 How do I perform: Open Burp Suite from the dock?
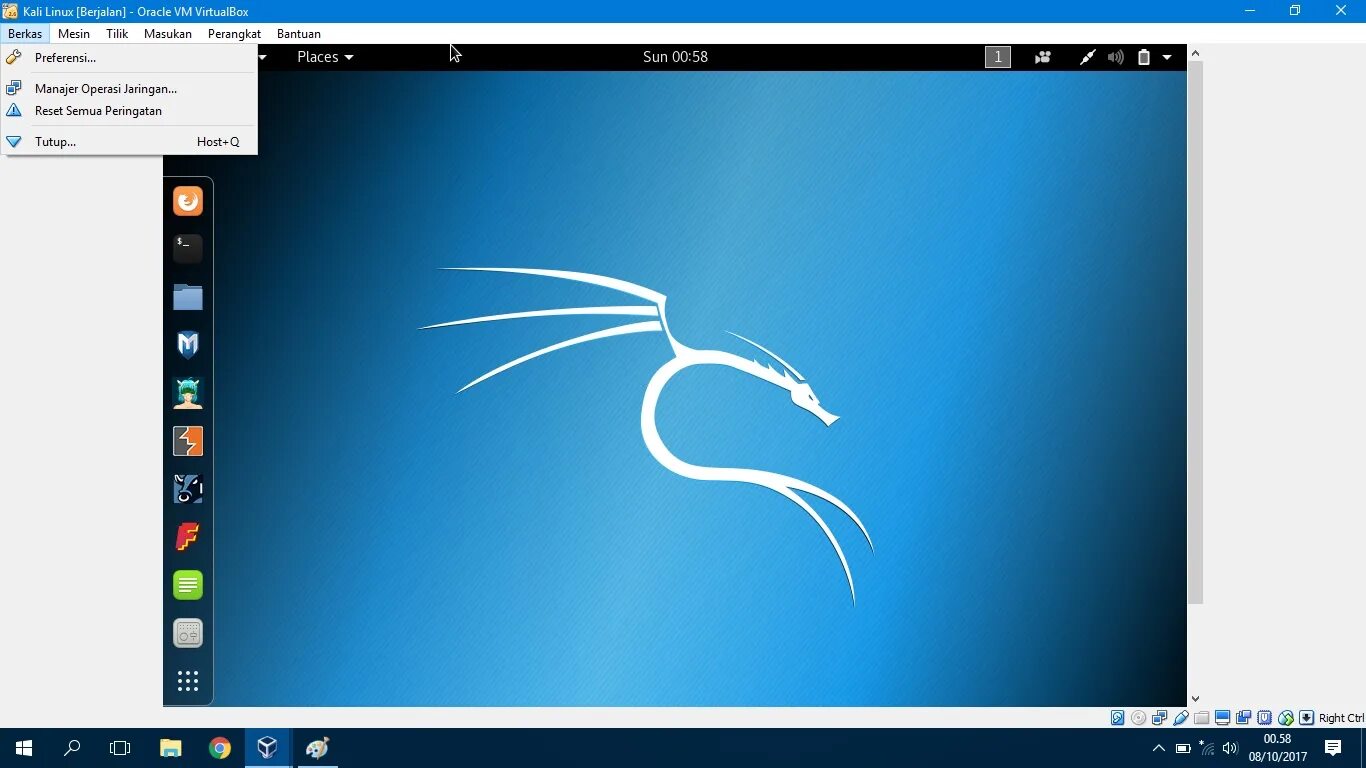coord(188,441)
